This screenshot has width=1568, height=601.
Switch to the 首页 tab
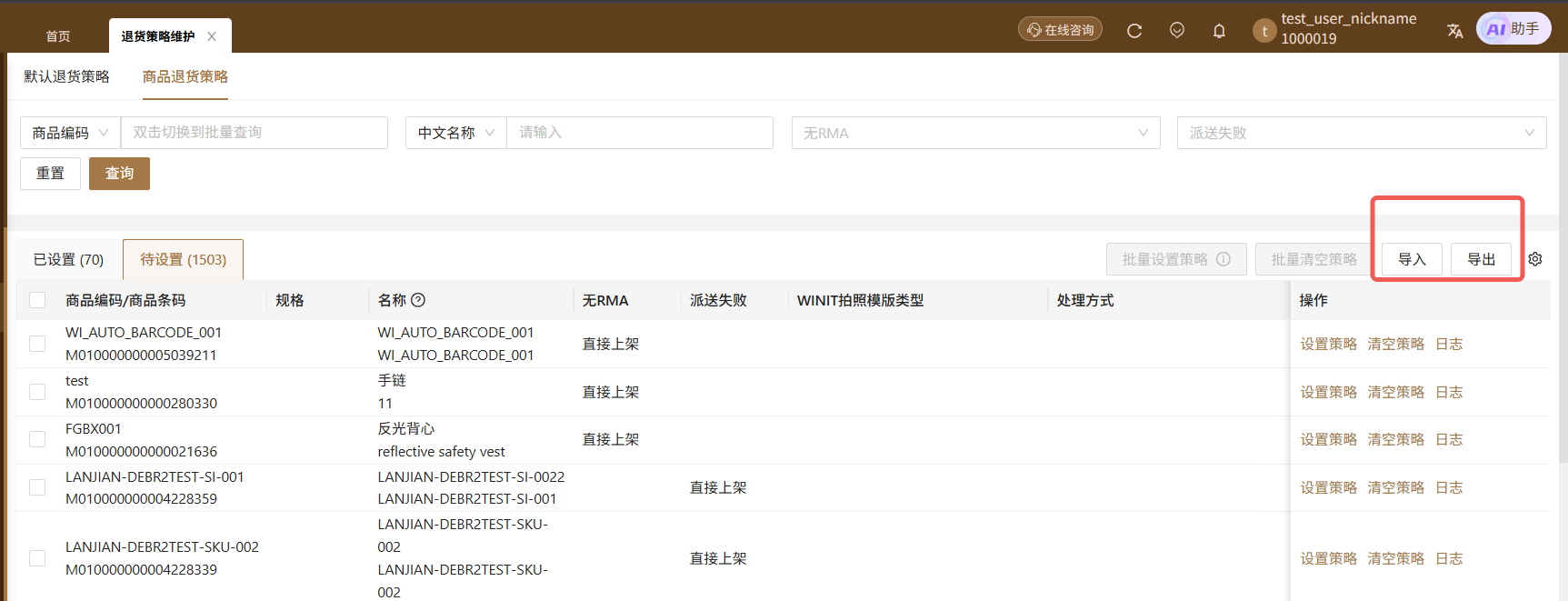point(58,36)
